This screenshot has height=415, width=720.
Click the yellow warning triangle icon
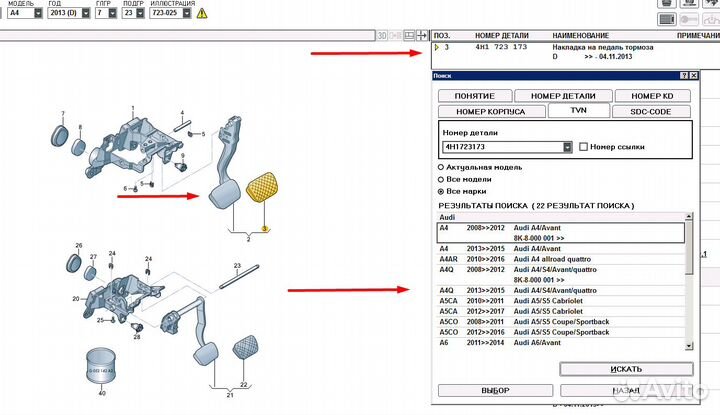click(x=204, y=14)
